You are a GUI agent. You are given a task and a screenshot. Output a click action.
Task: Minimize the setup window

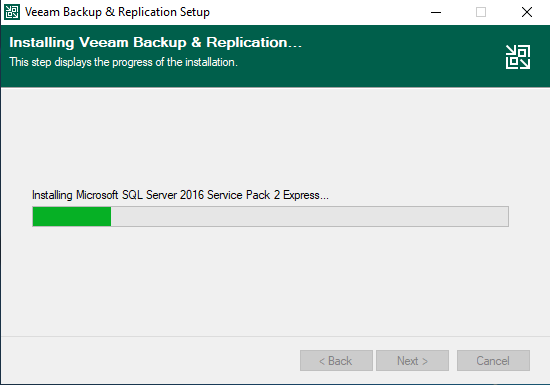coord(436,12)
